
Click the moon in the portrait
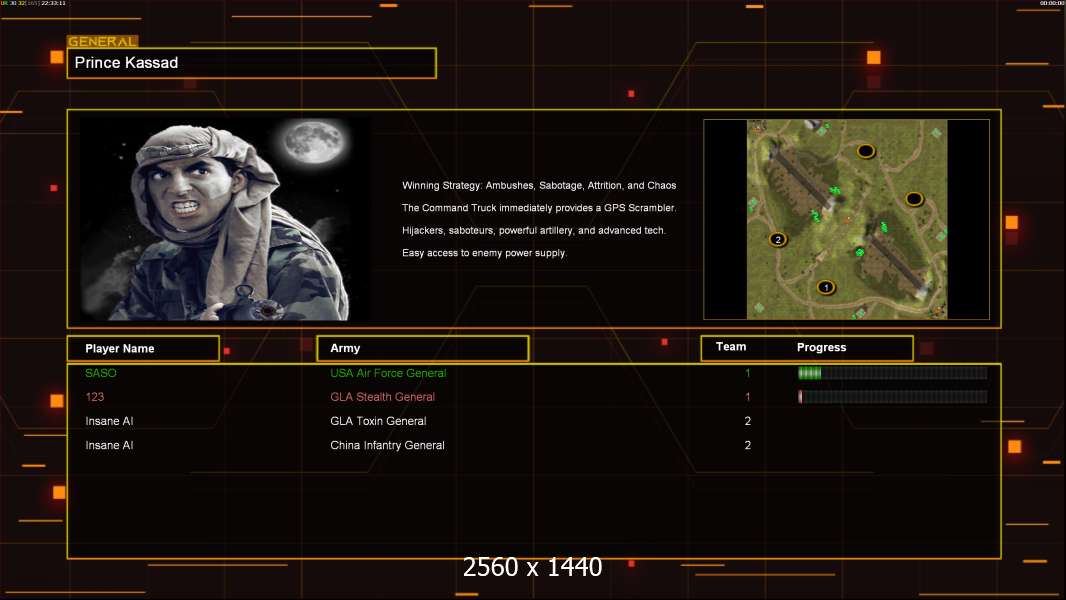pos(314,143)
